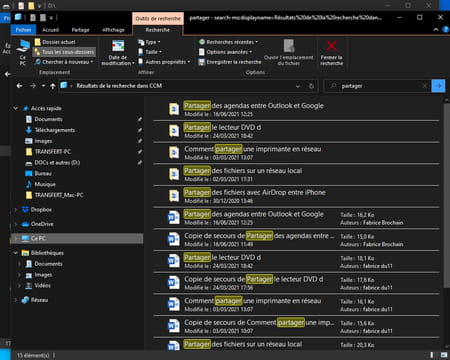The height and width of the screenshot is (360, 450).
Task: Open first 'Partager des agendas entre Outlook et Google' result
Action: pos(296,109)
